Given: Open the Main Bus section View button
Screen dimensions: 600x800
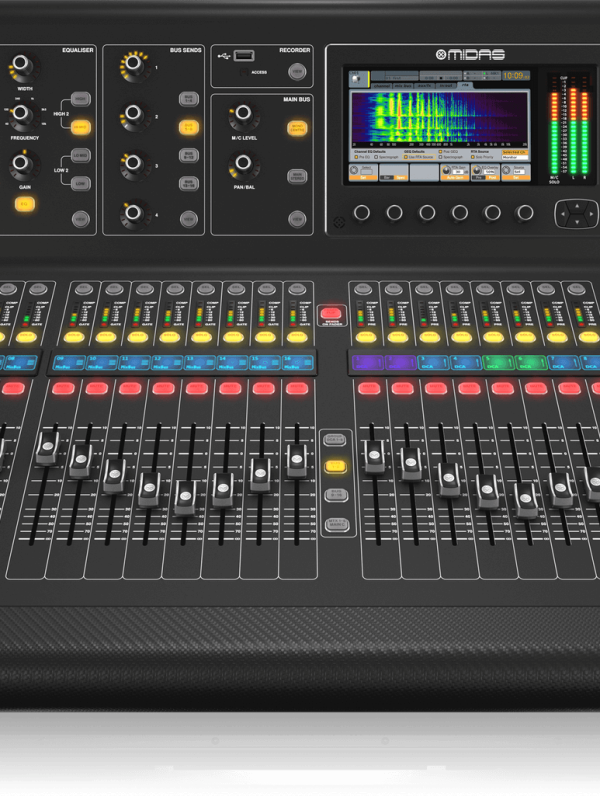Looking at the screenshot, I should (x=297, y=219).
